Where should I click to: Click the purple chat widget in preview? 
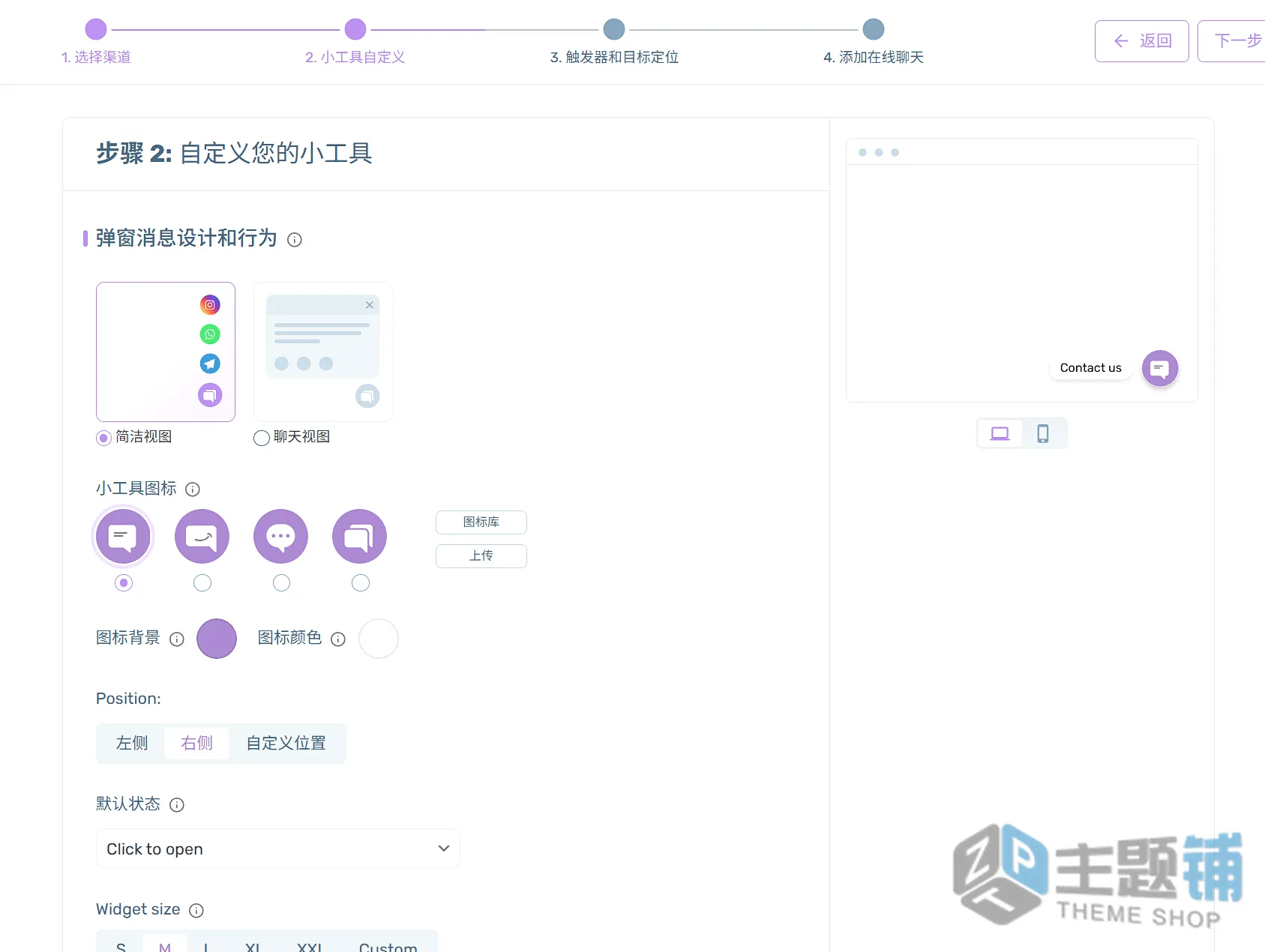1160,368
